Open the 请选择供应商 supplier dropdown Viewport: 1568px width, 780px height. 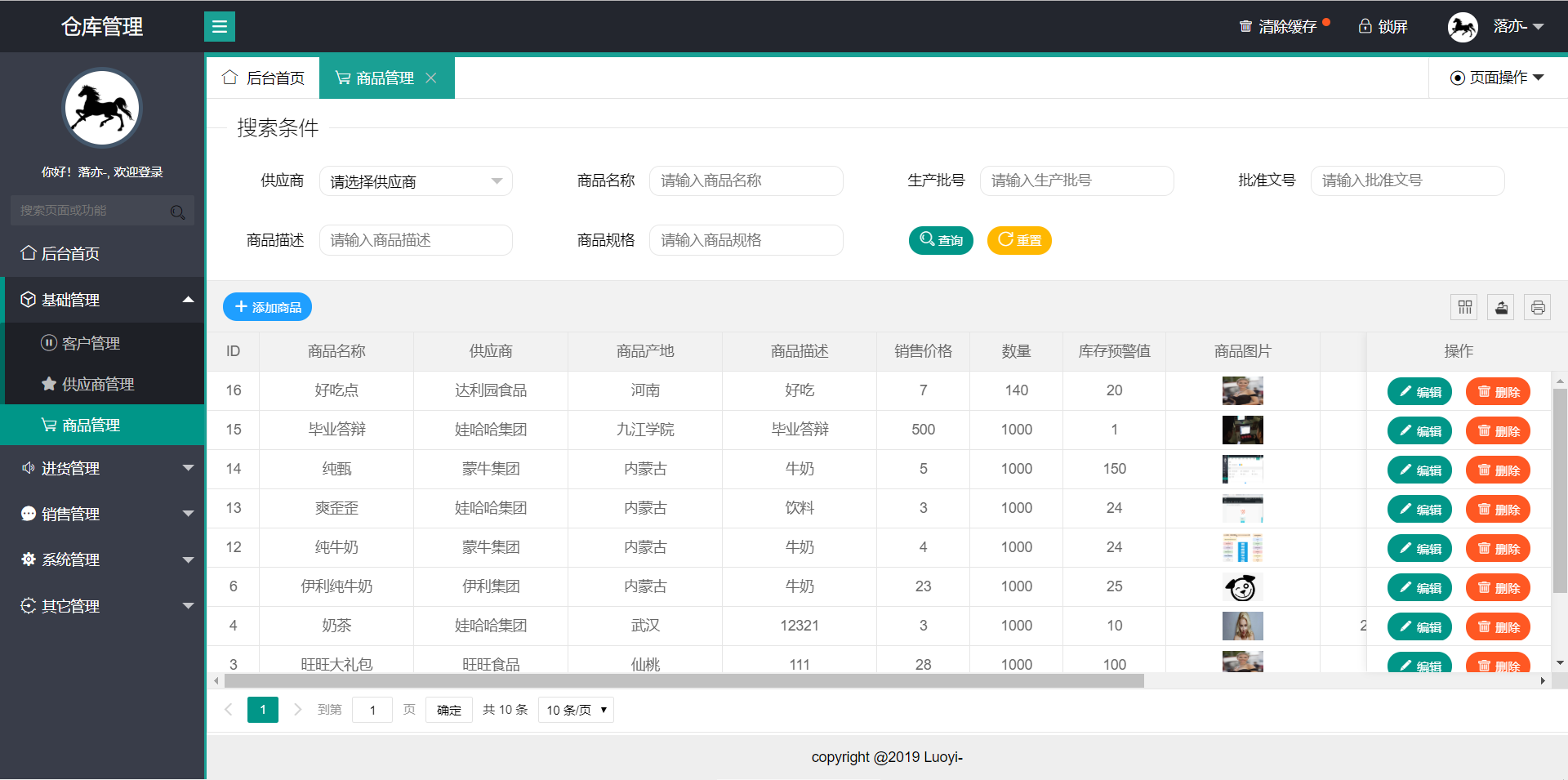416,181
